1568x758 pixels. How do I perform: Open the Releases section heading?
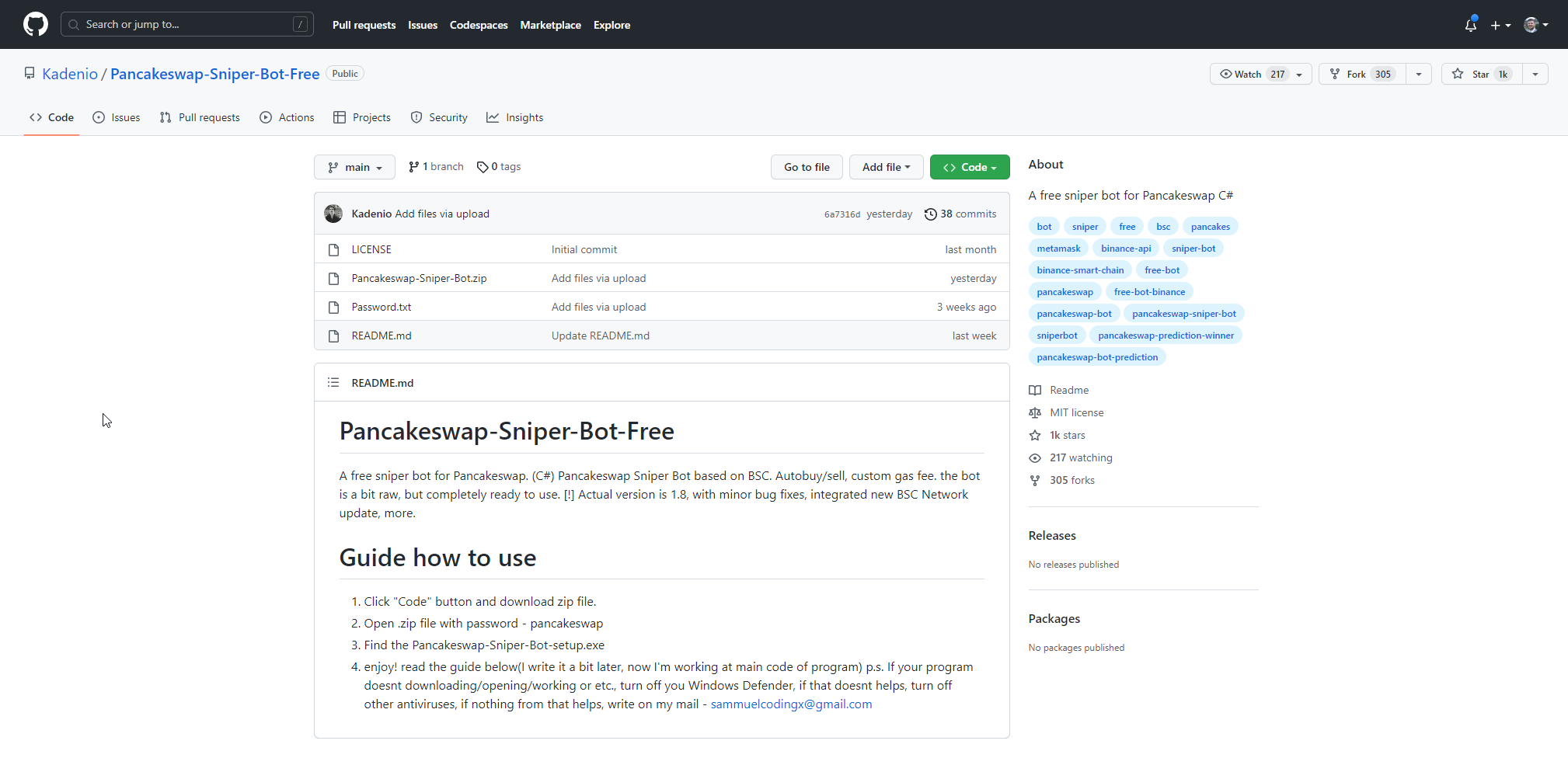(1052, 535)
